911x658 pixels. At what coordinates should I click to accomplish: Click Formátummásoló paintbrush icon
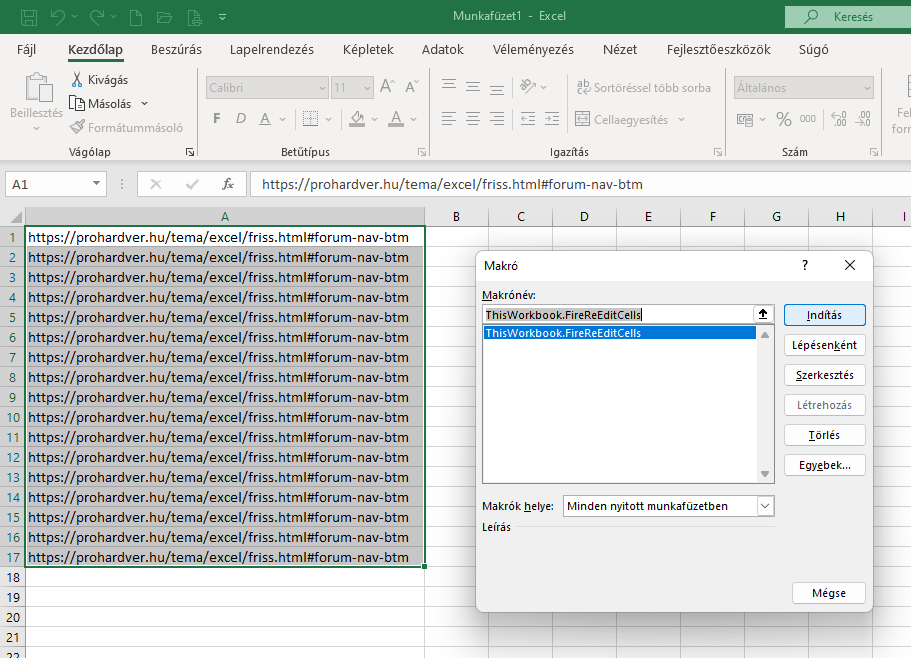(x=77, y=127)
